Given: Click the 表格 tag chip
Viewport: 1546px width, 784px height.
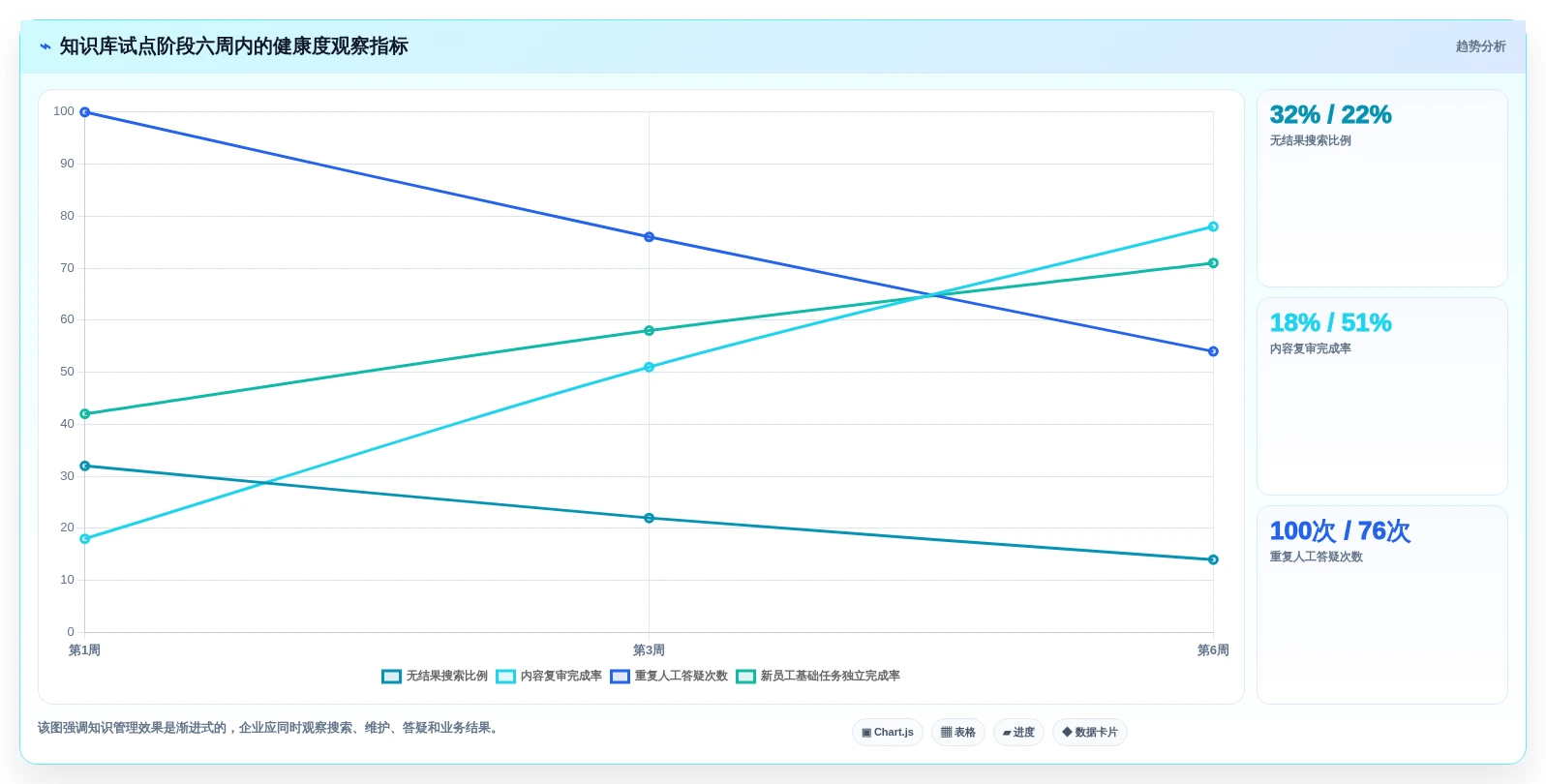Looking at the screenshot, I should 958,733.
